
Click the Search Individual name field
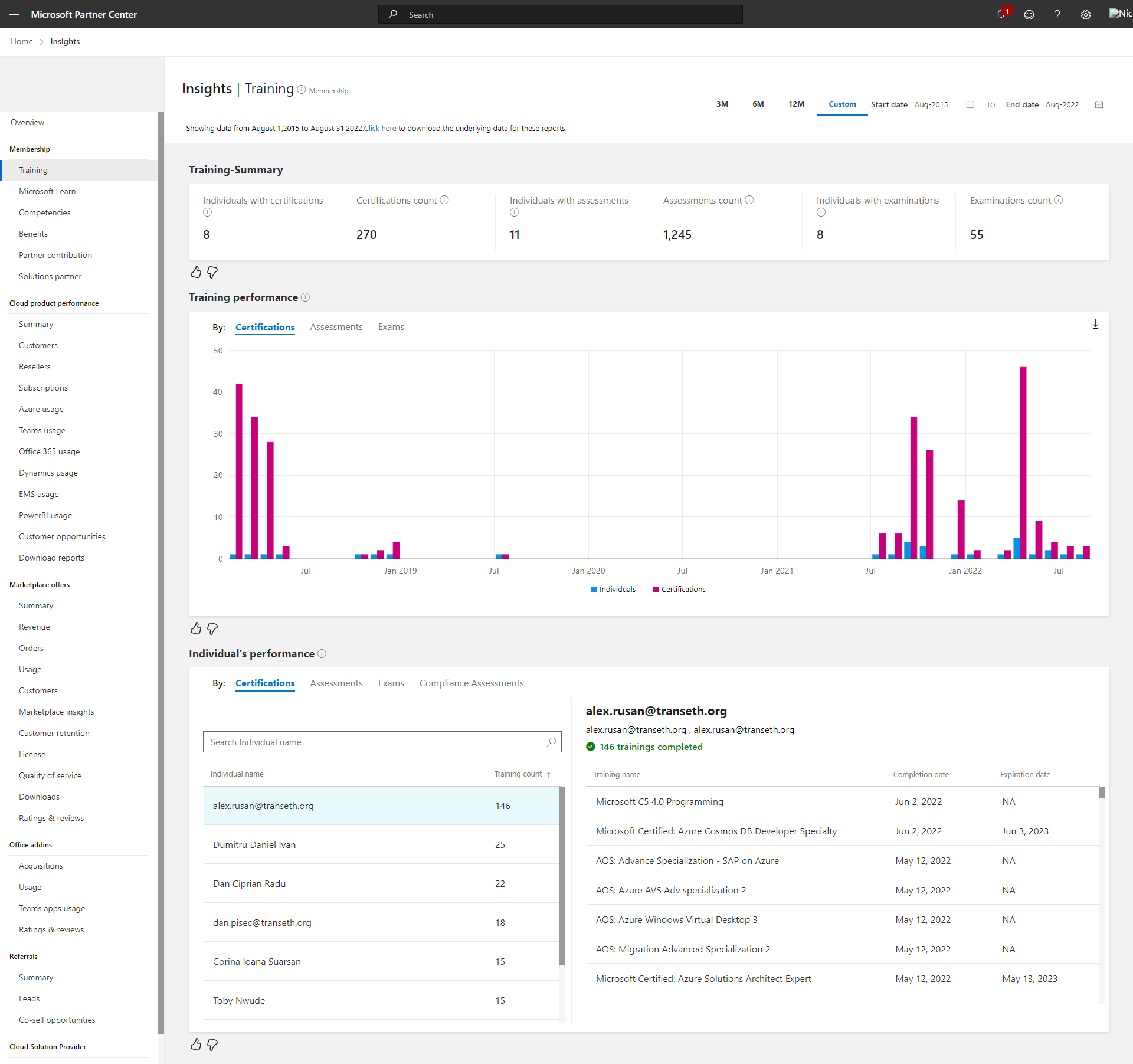click(x=382, y=742)
